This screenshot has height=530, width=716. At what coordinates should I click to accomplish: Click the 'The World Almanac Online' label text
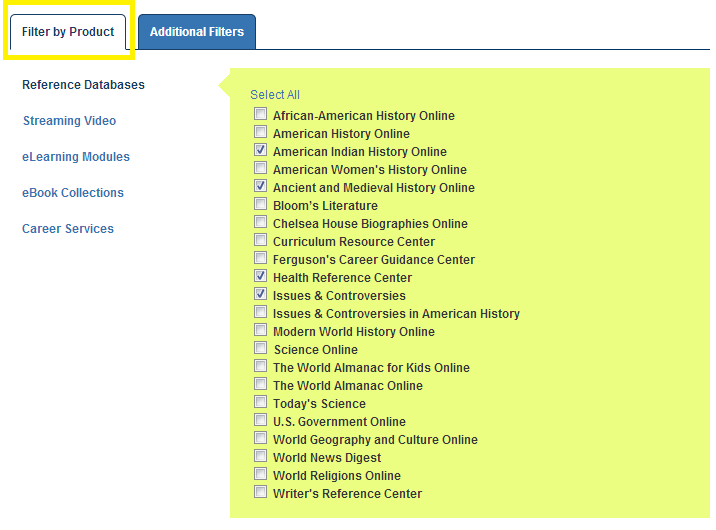coord(348,386)
